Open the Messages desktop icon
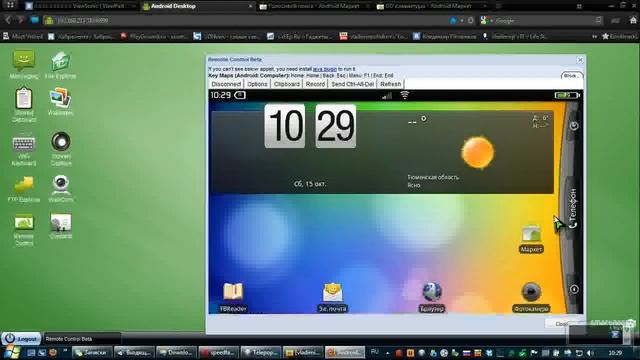 tap(24, 64)
